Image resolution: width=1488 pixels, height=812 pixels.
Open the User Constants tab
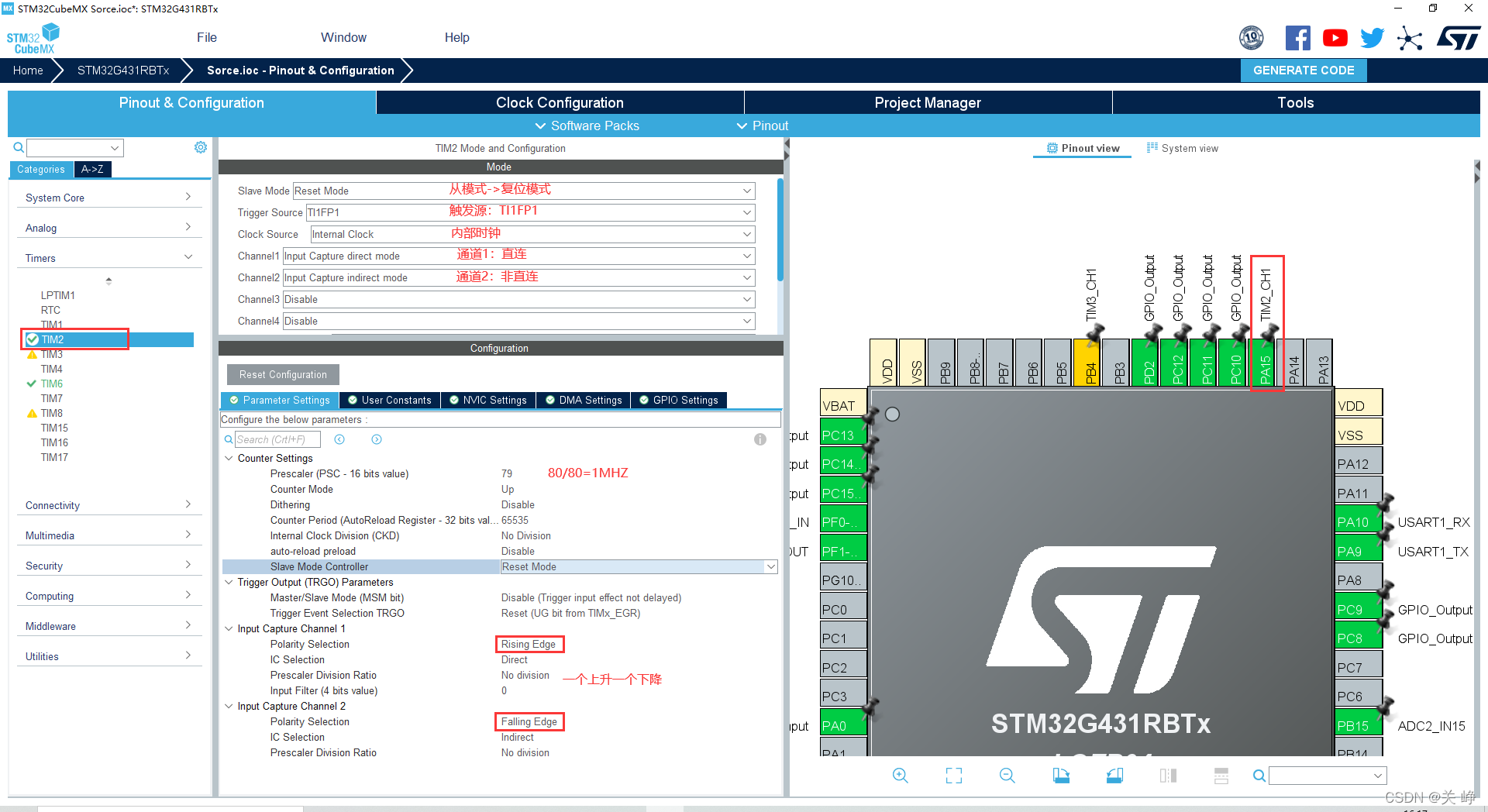click(390, 400)
